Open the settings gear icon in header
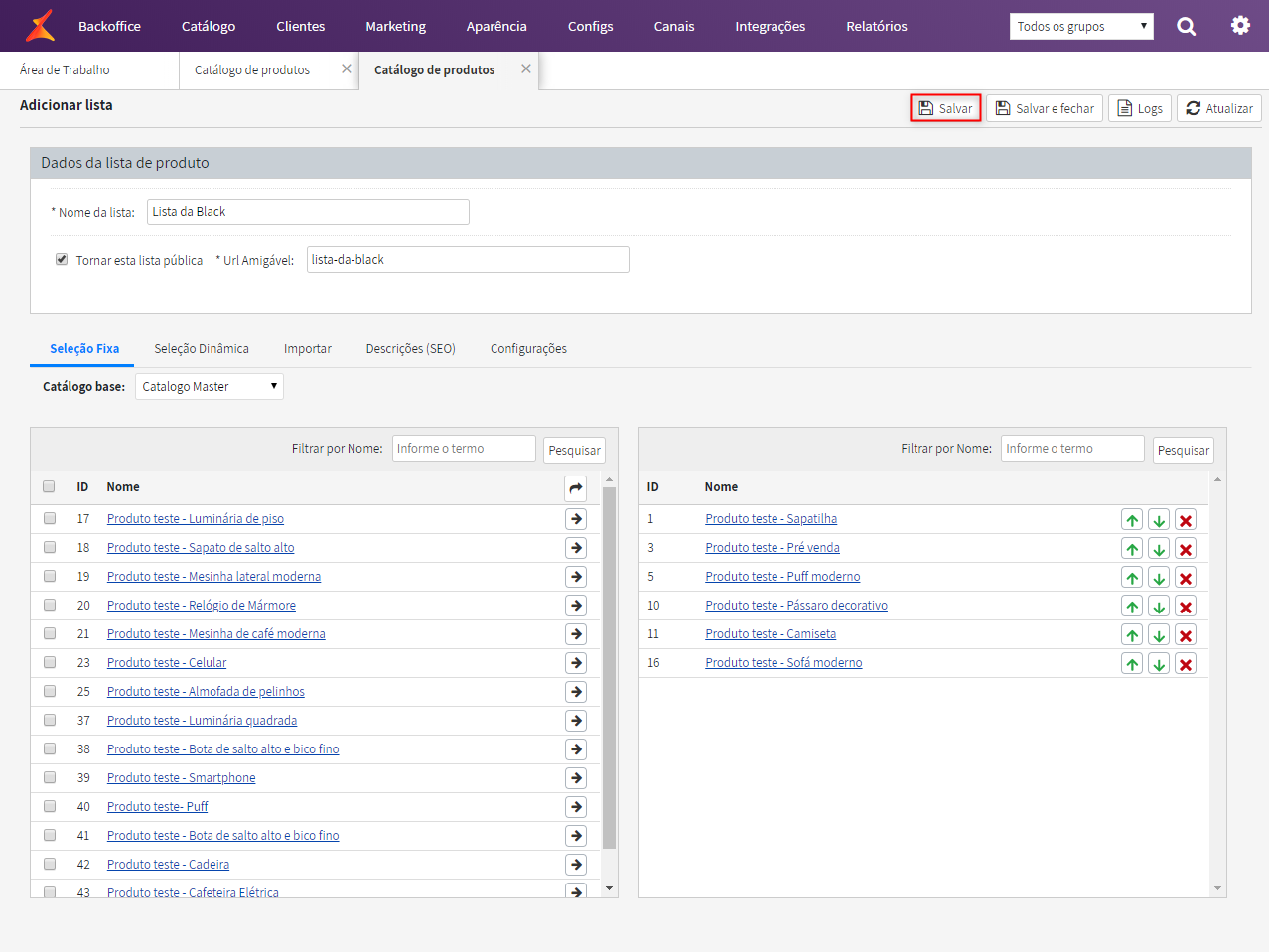This screenshot has height=952, width=1269. click(x=1240, y=25)
